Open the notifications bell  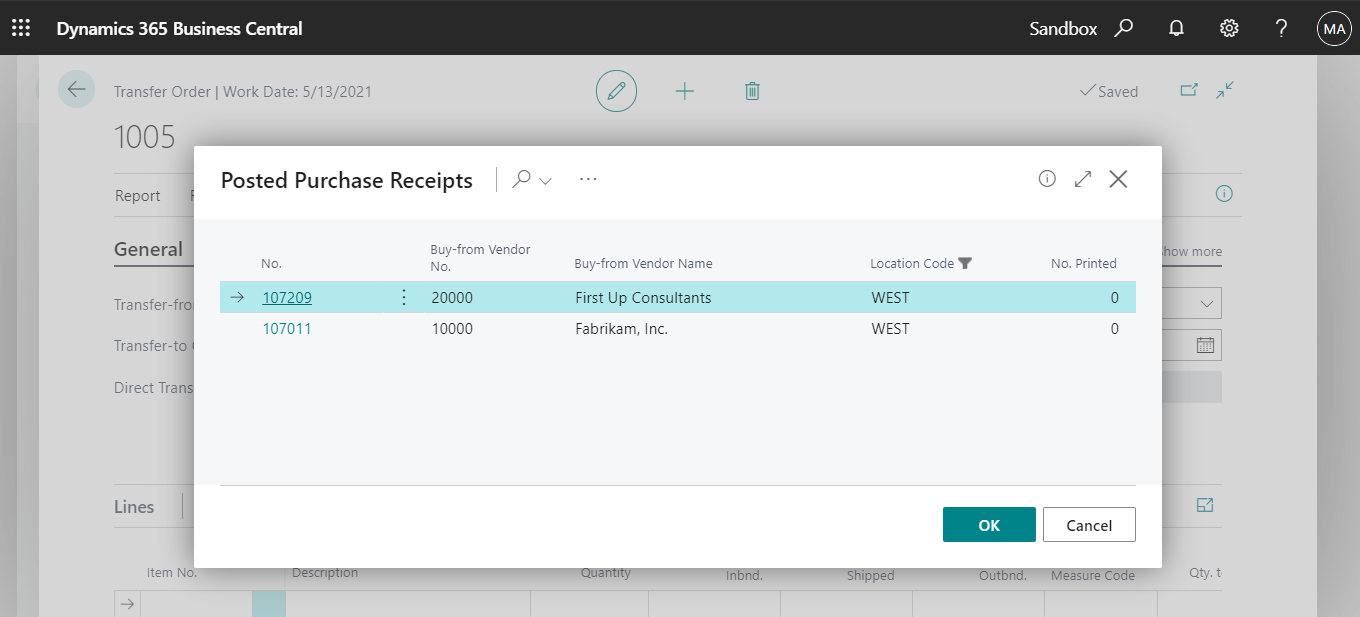click(1176, 27)
